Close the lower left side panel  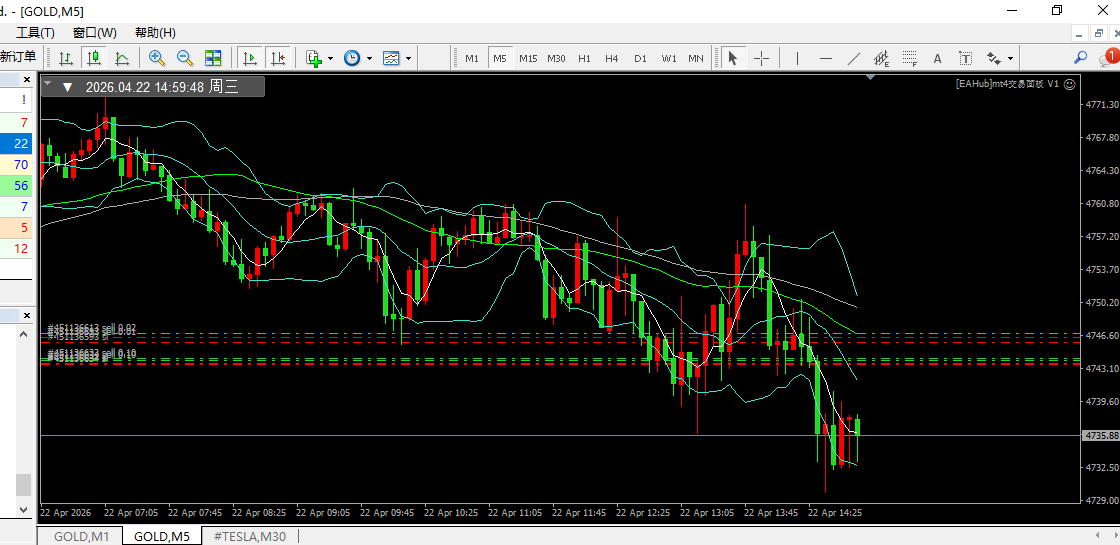(27, 315)
